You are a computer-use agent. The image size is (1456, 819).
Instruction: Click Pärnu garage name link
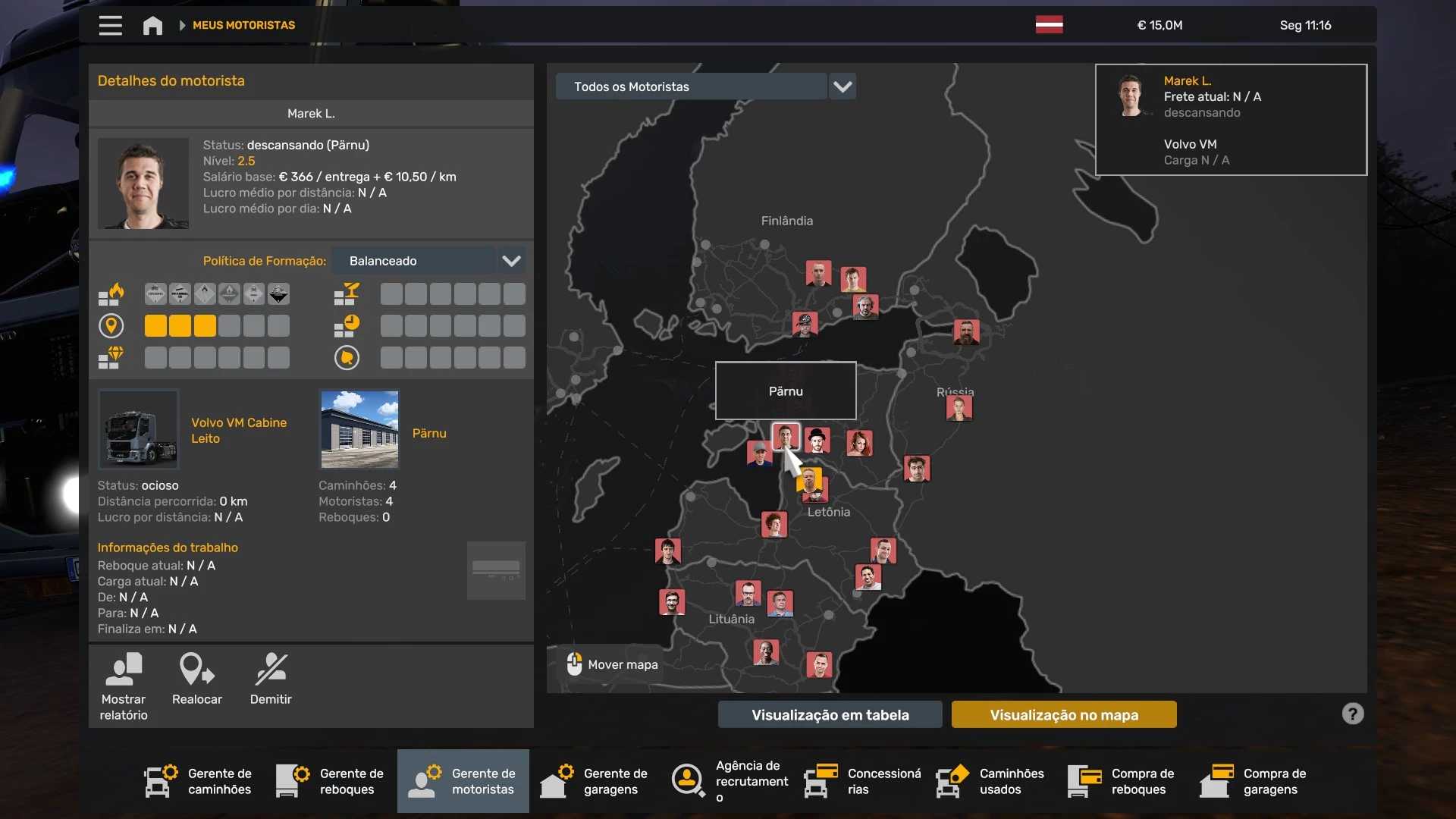click(x=429, y=433)
